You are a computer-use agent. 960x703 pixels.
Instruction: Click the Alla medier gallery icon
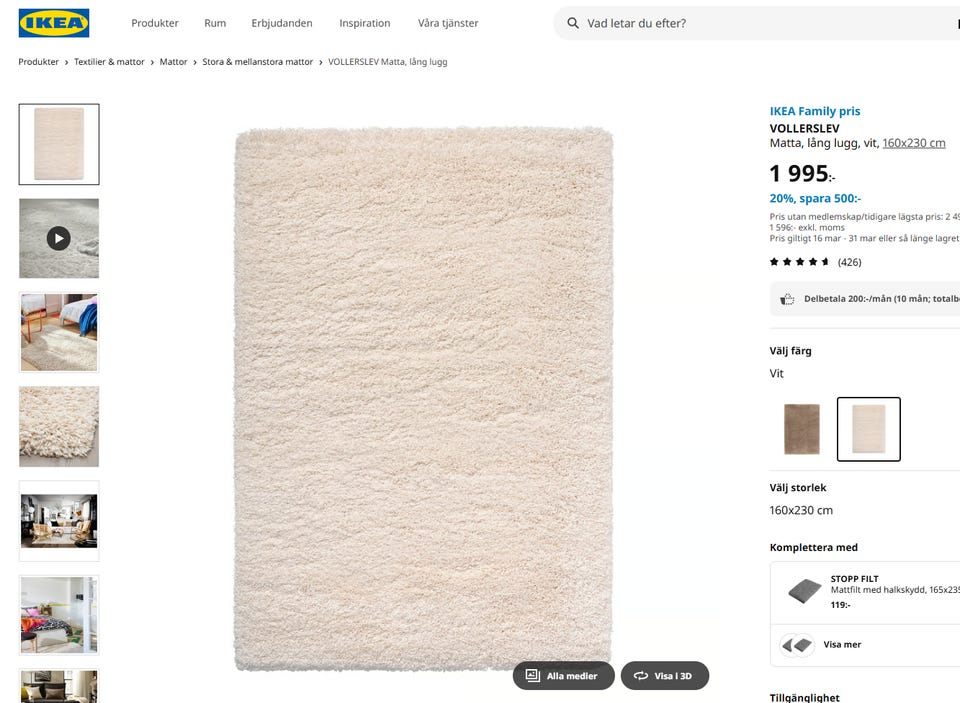[533, 676]
